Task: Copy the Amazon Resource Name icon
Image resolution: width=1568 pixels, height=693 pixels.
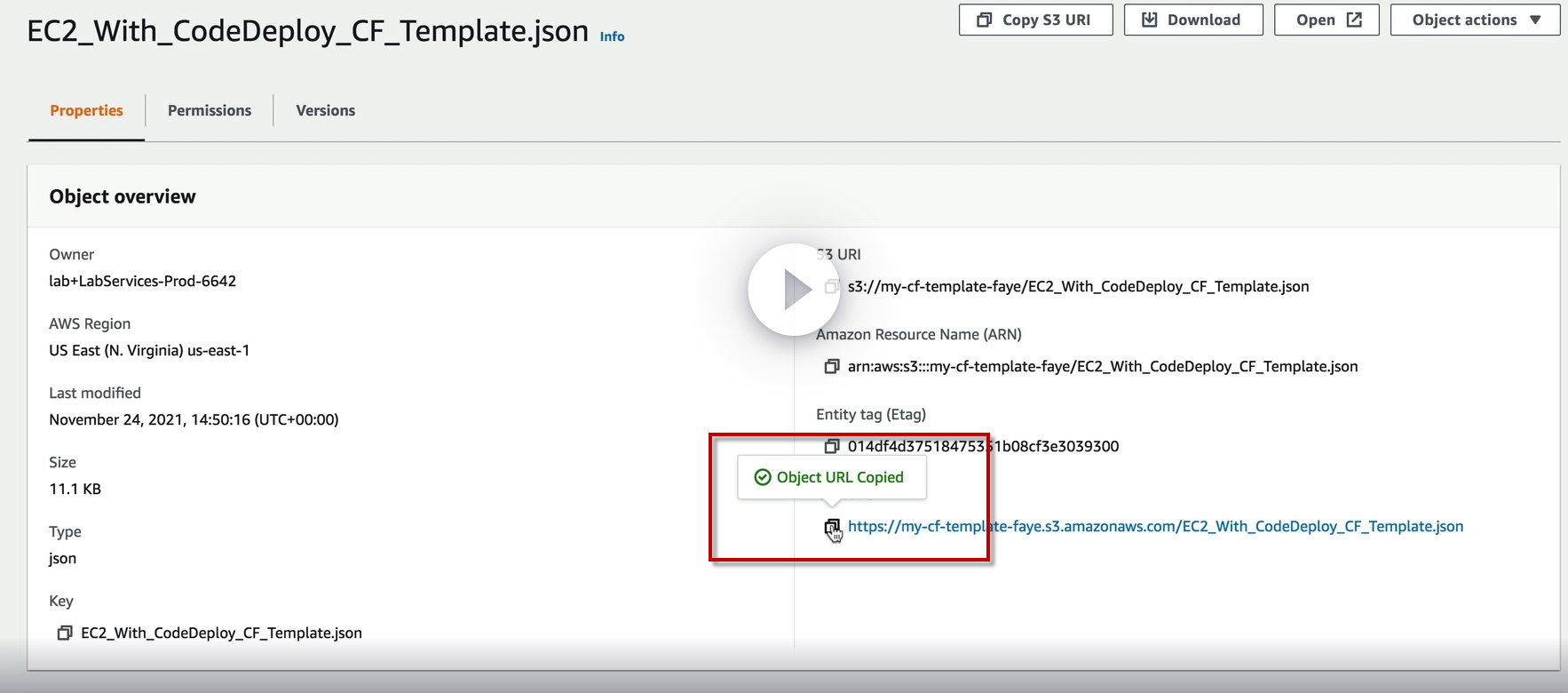Action: 832,367
